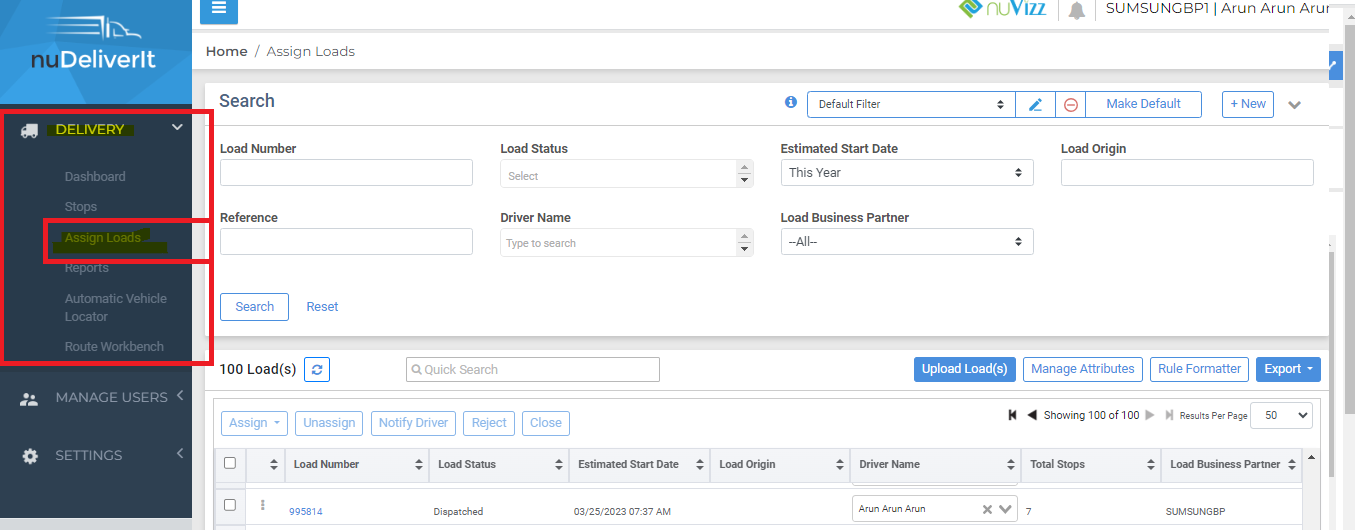
Task: Refresh the loads list icon
Action: pos(317,370)
